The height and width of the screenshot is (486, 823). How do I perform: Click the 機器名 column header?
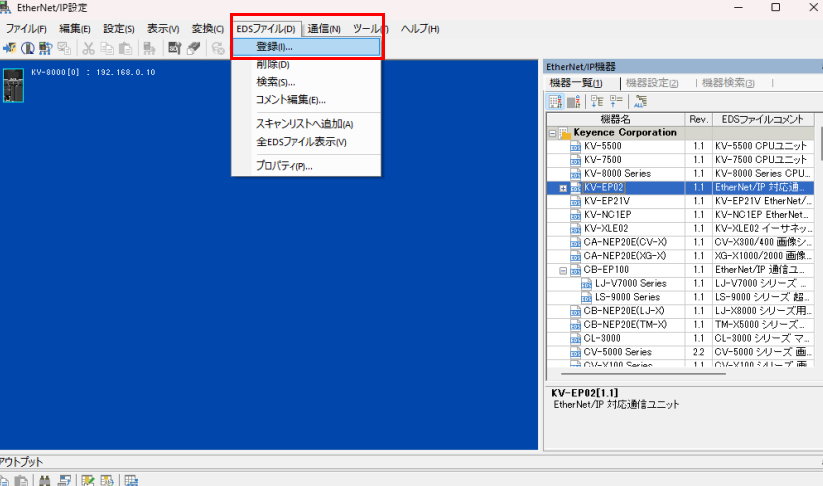coord(616,120)
